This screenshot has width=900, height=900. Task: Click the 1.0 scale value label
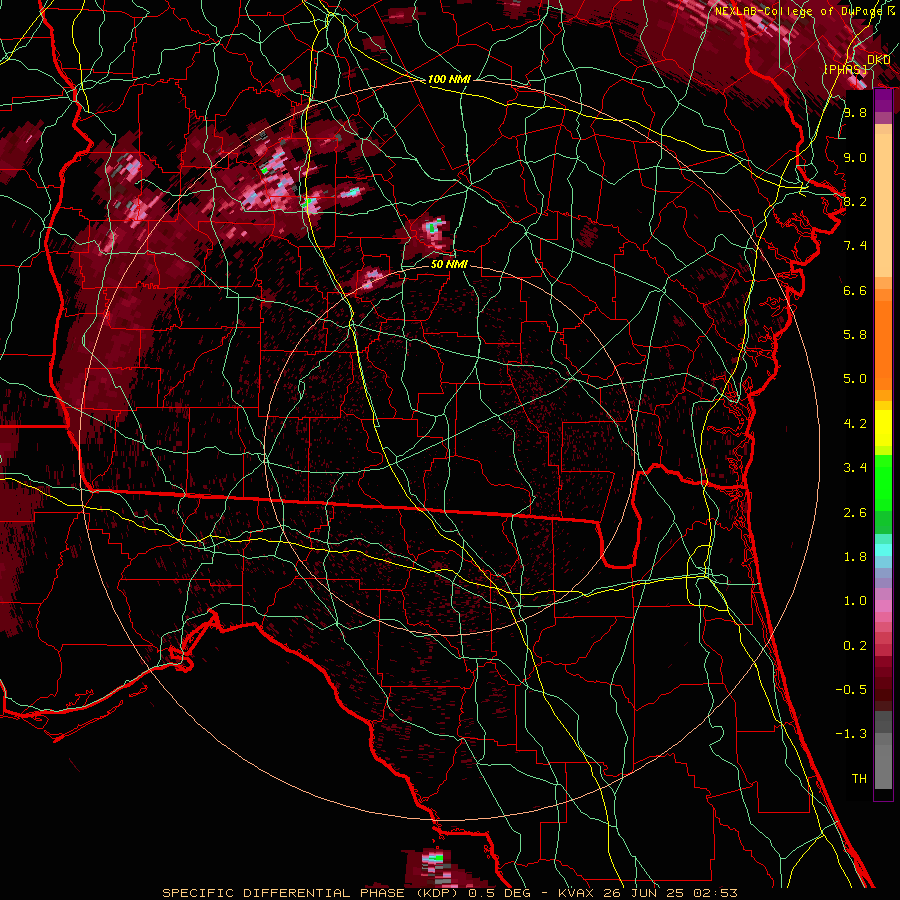coord(855,601)
